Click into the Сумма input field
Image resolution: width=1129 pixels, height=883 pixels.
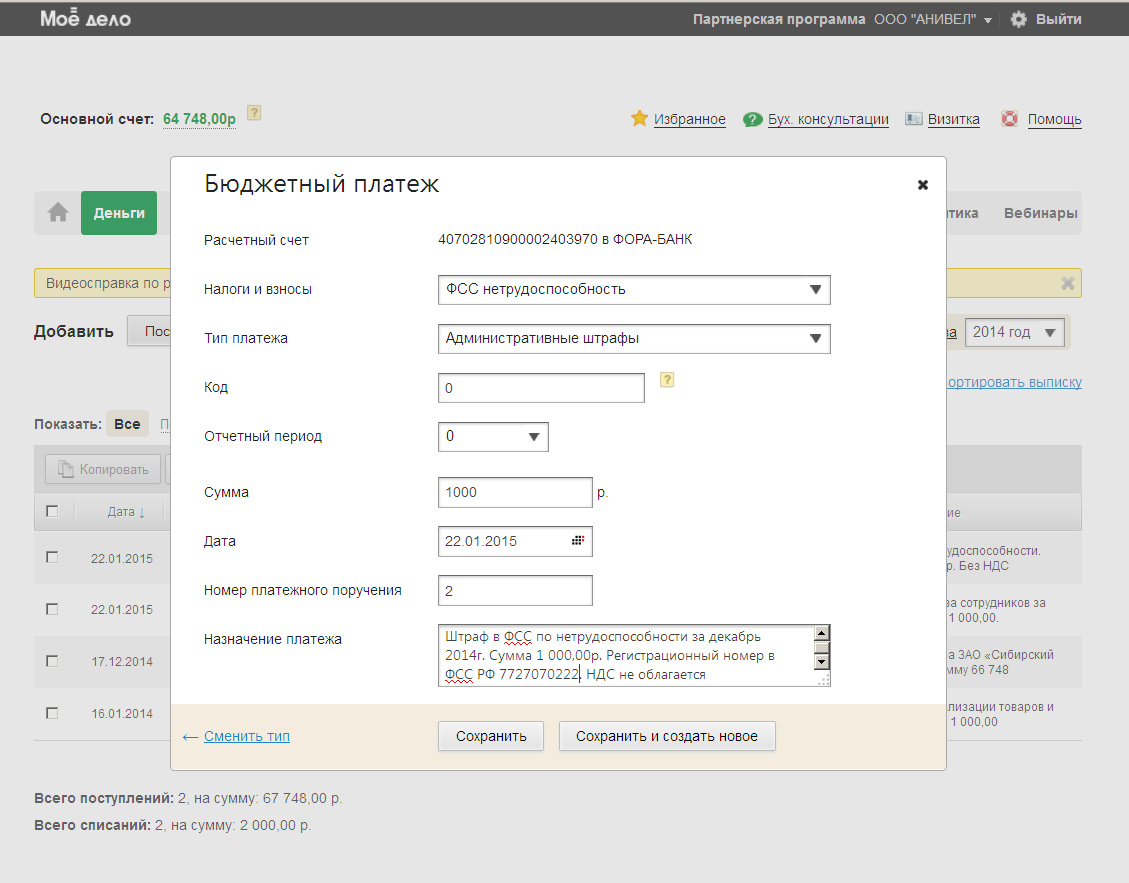[x=515, y=493]
